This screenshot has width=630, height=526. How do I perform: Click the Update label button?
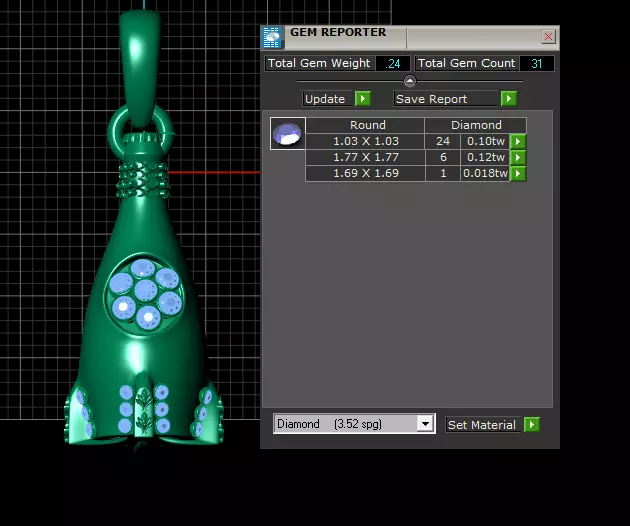tap(327, 99)
